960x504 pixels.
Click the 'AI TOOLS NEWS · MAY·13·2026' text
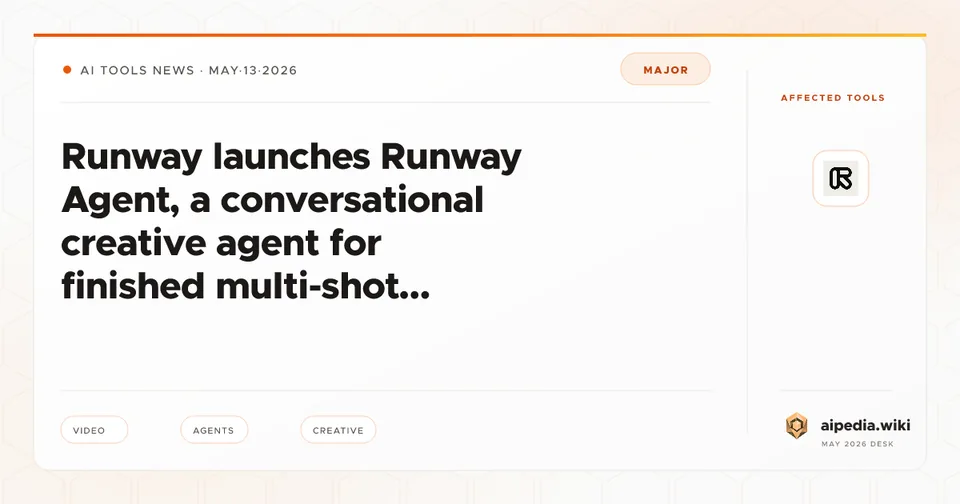189,70
